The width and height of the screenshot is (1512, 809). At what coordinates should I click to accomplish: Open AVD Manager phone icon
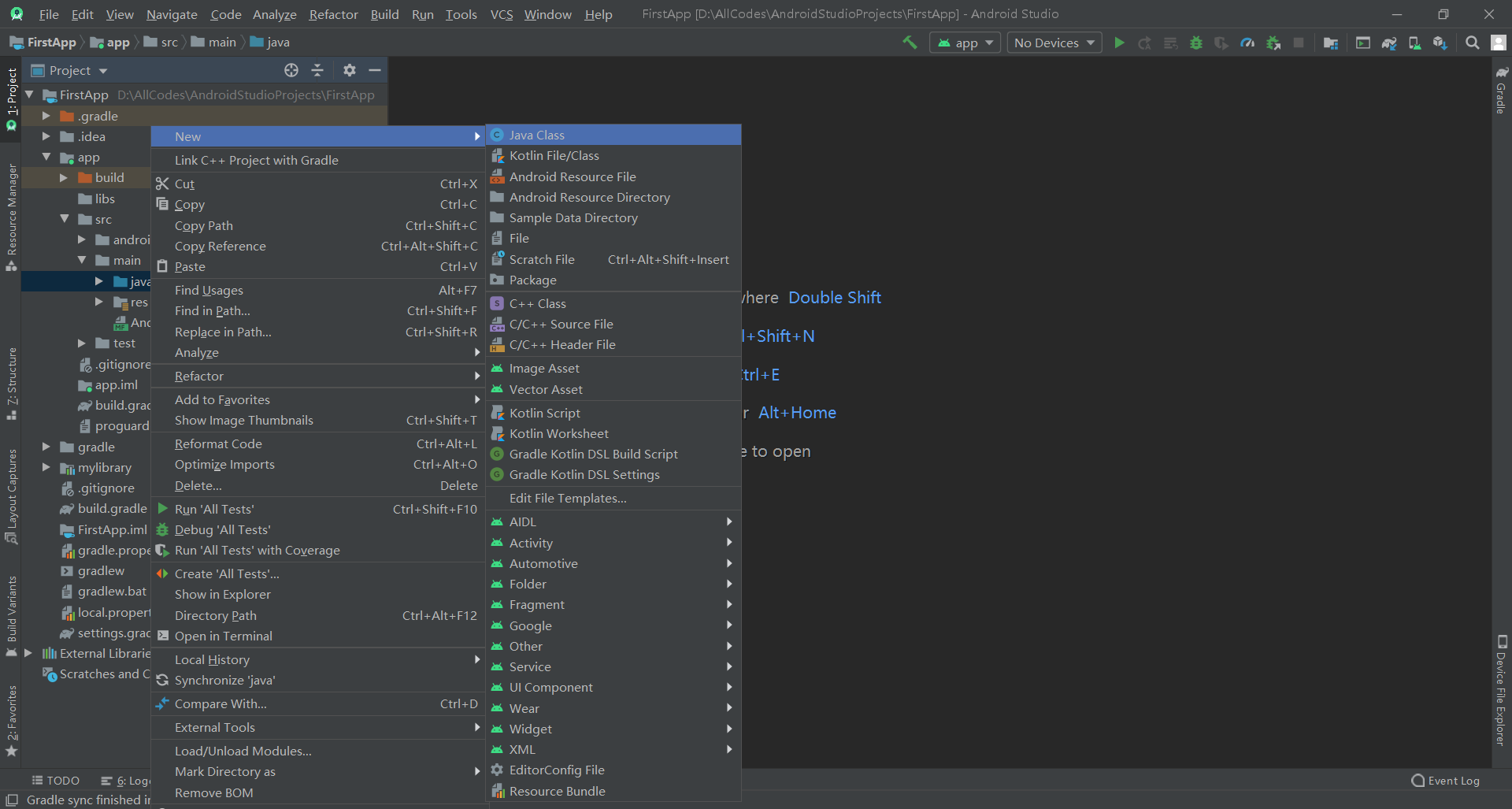click(x=1414, y=43)
